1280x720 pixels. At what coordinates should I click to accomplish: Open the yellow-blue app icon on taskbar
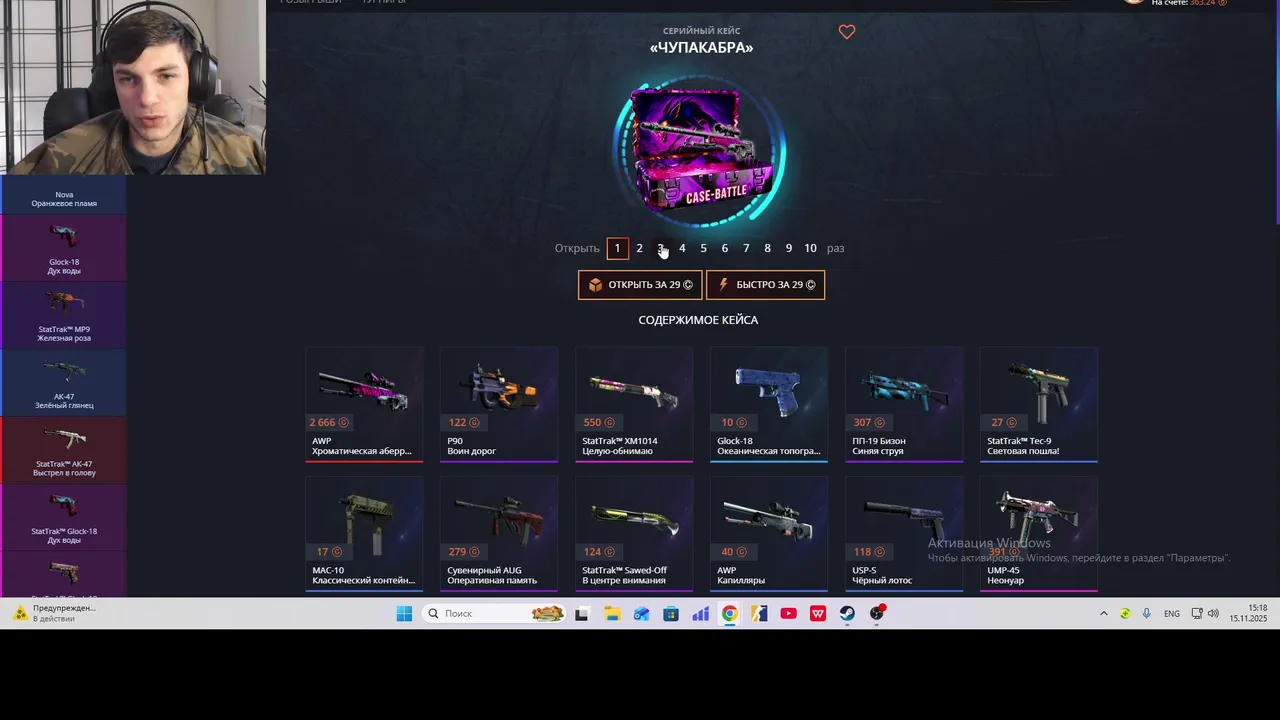pos(759,613)
